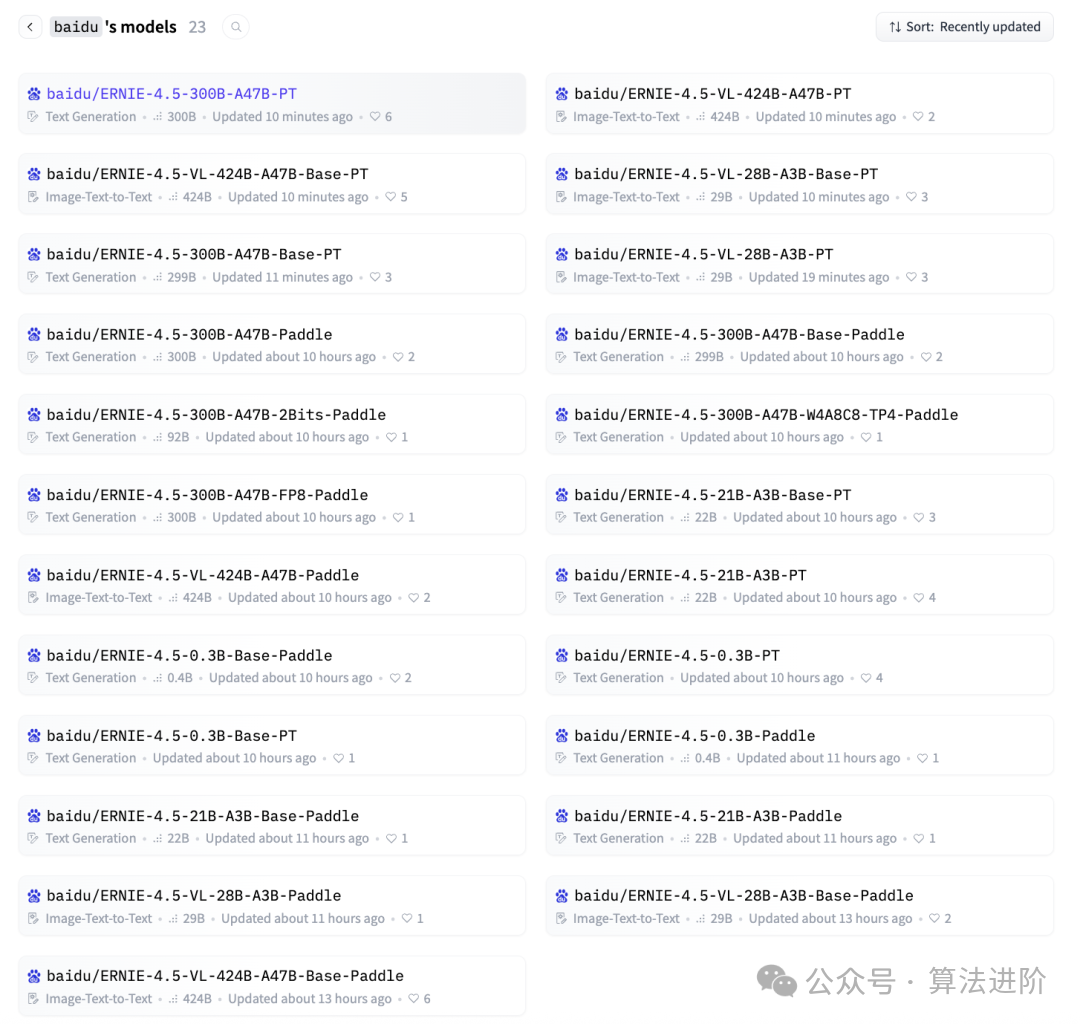Open the Sort: Recently updated dropdown
This screenshot has width=1080, height=1024.
point(964,27)
